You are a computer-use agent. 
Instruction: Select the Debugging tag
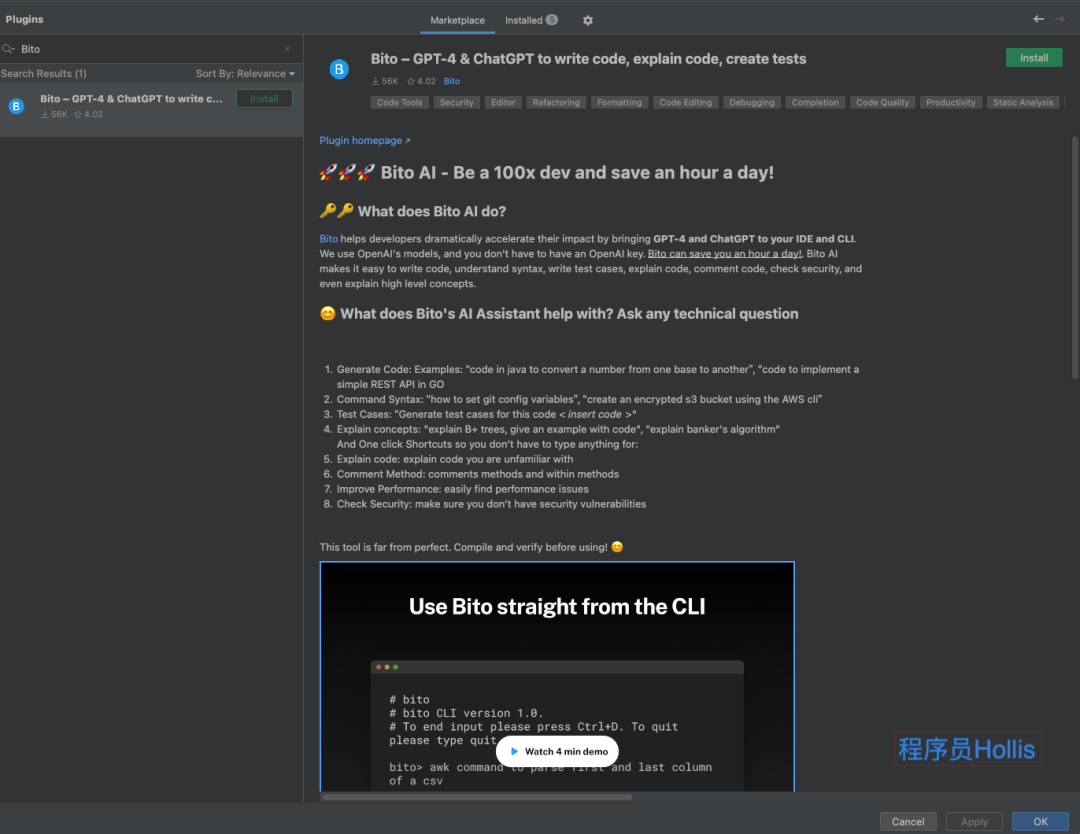click(751, 103)
